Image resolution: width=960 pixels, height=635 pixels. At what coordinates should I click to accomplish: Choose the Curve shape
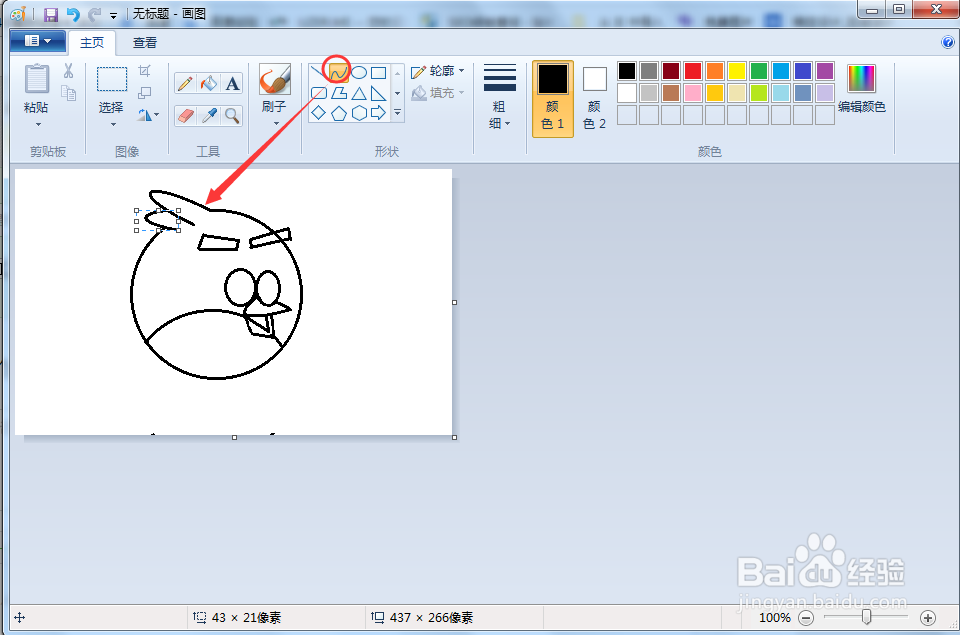coord(339,73)
